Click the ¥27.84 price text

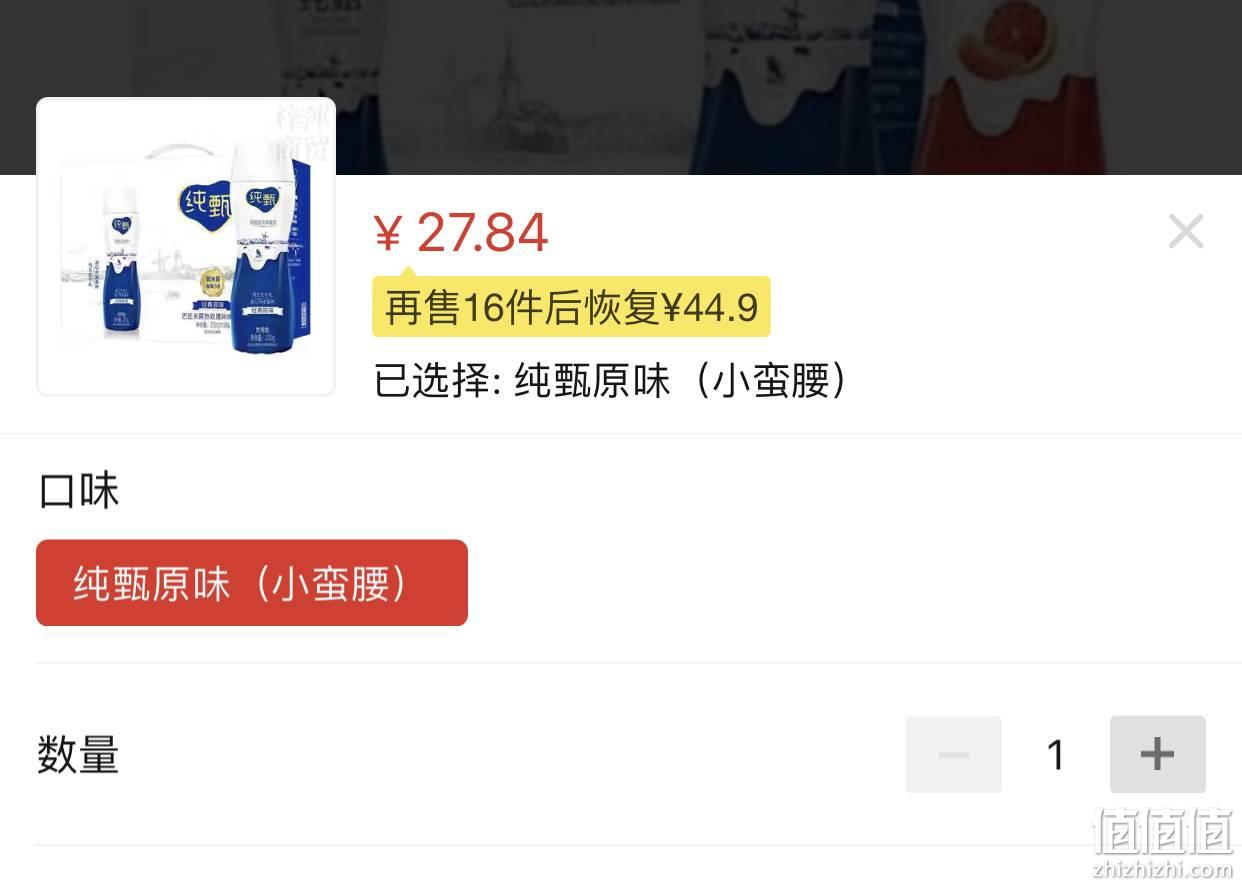(461, 233)
